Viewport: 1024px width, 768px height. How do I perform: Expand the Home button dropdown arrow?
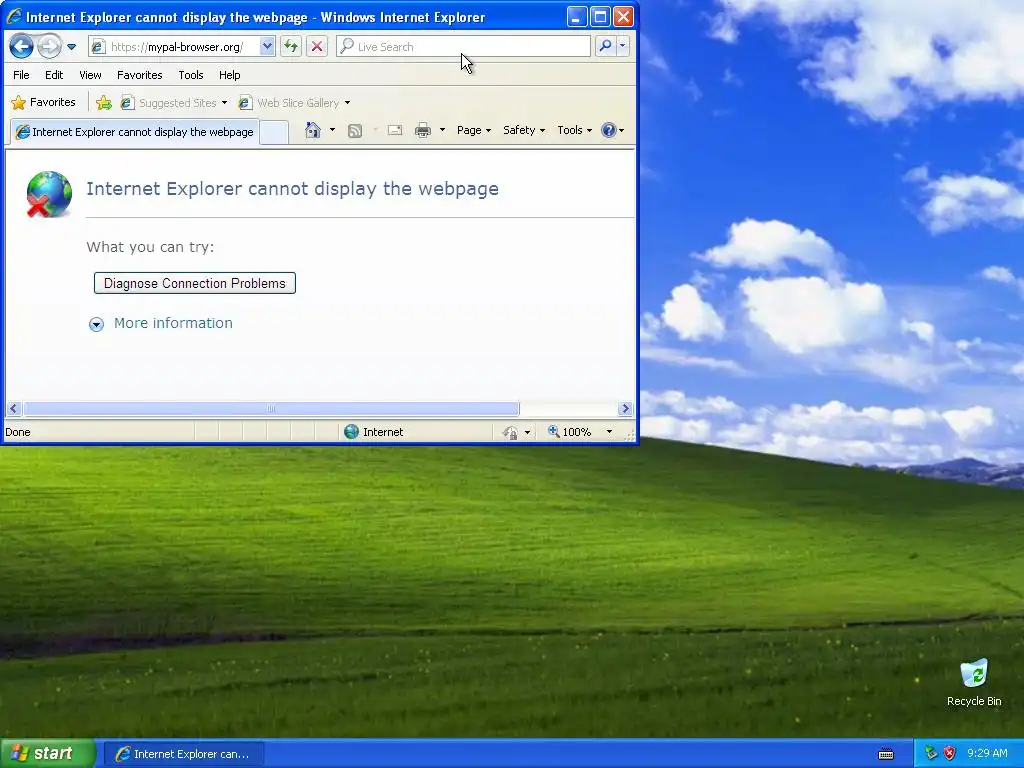click(332, 130)
